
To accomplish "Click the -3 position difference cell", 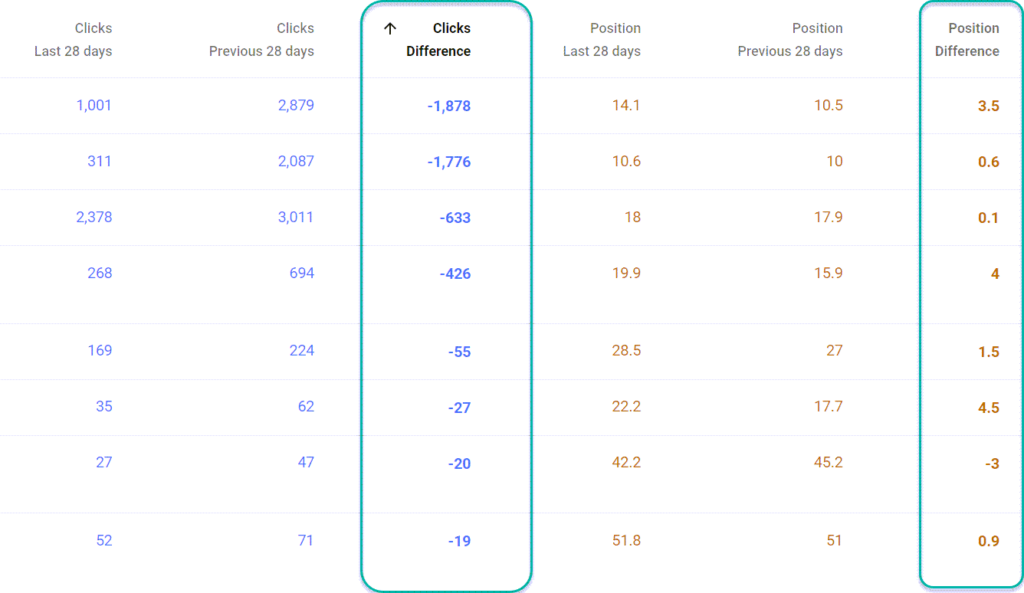I will [x=992, y=464].
